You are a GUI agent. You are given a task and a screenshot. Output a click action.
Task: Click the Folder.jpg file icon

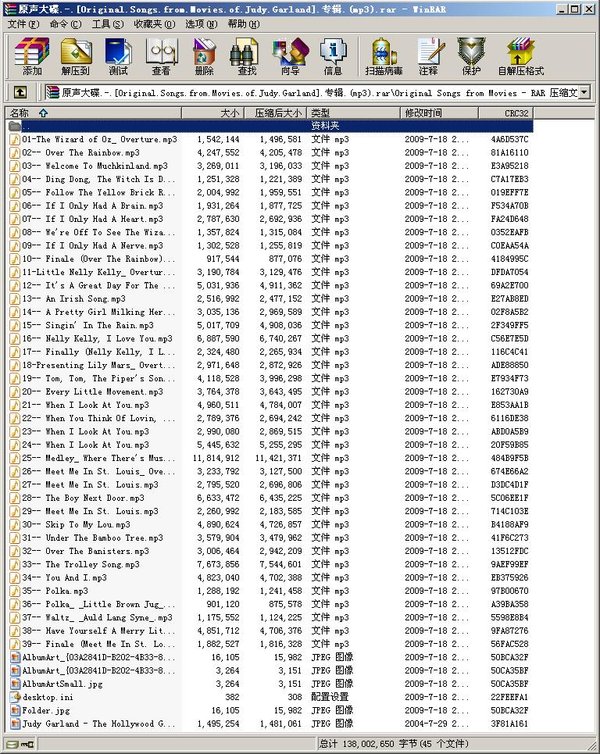[x=15, y=711]
